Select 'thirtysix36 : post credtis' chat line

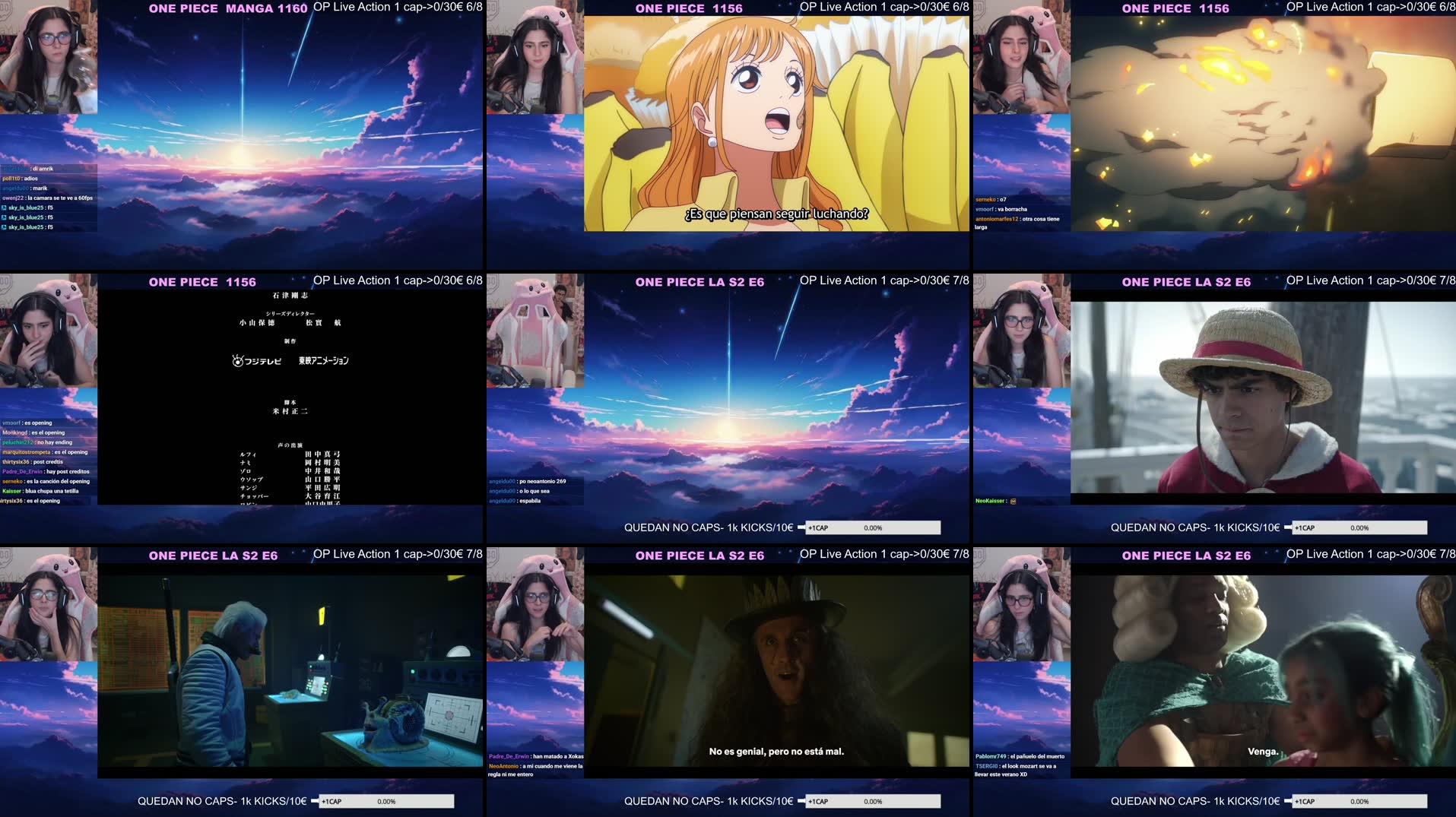point(33,462)
